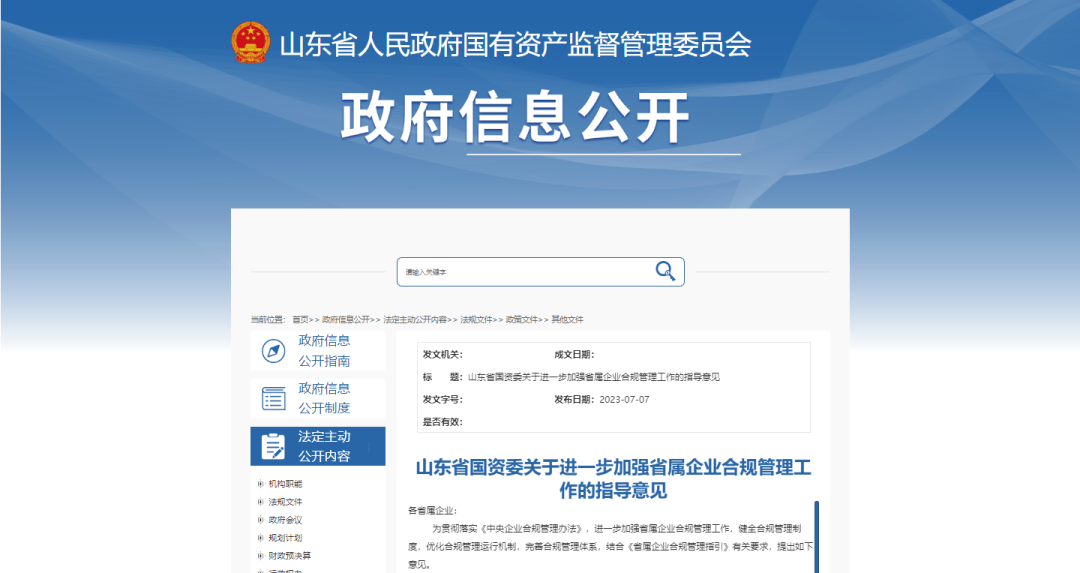This screenshot has width=1080, height=573.
Task: Click the 发文机关 label
Action: (442, 355)
